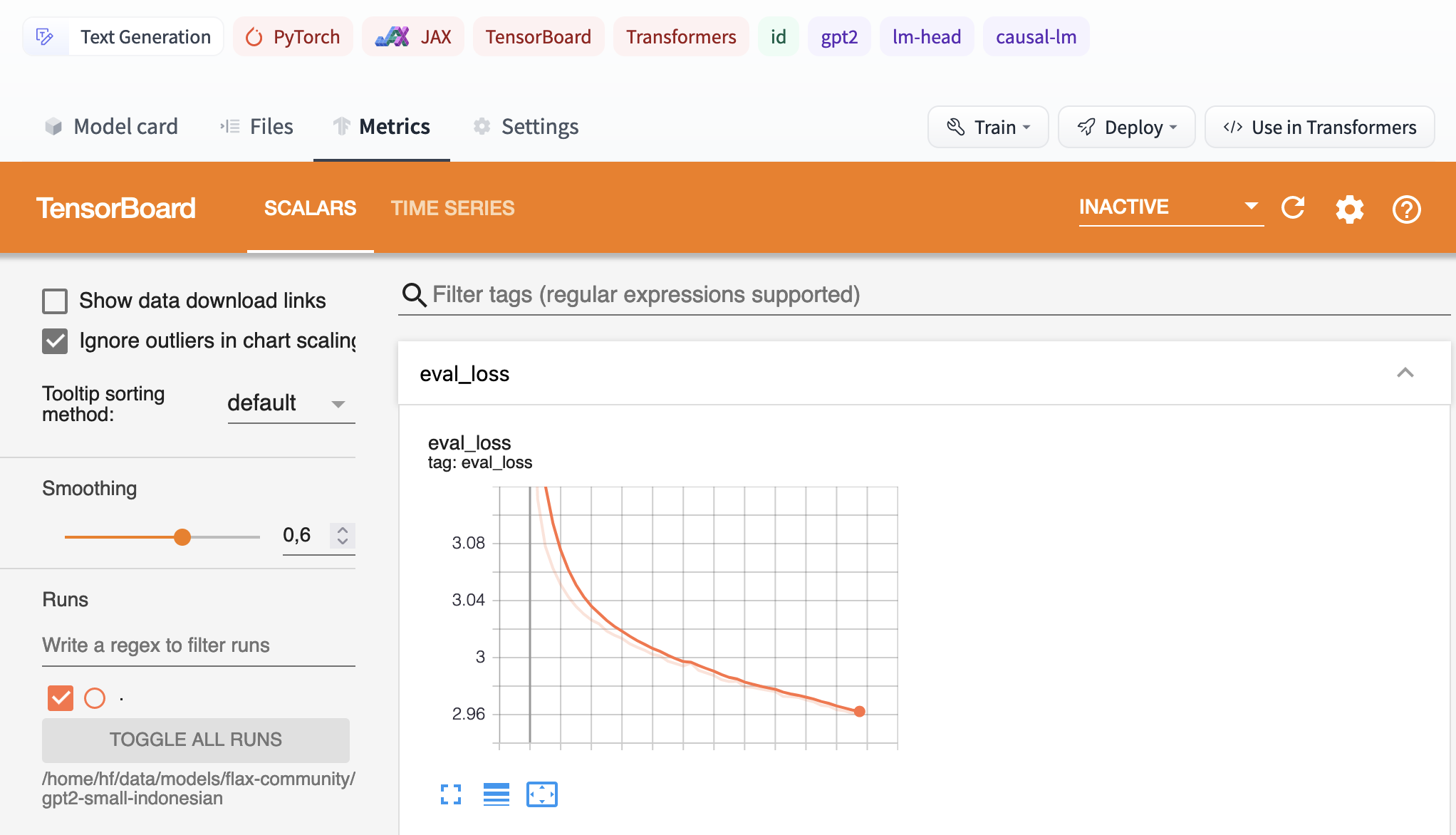Click the causal-lm tag

1036,37
